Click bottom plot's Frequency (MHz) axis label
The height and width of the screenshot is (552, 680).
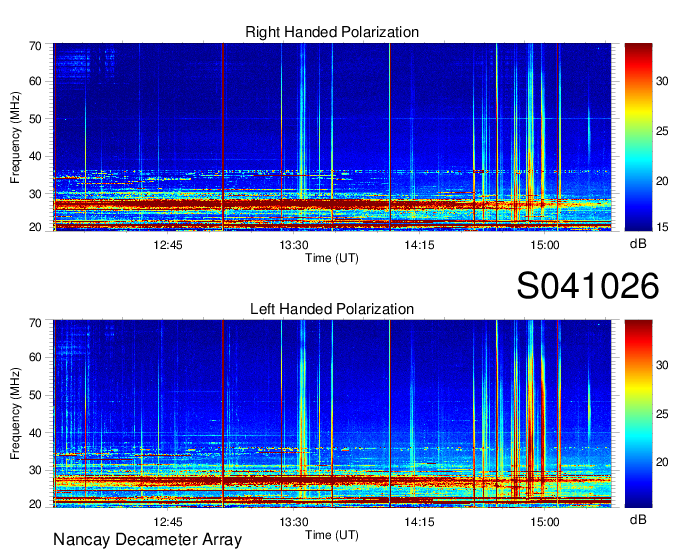(x=15, y=414)
